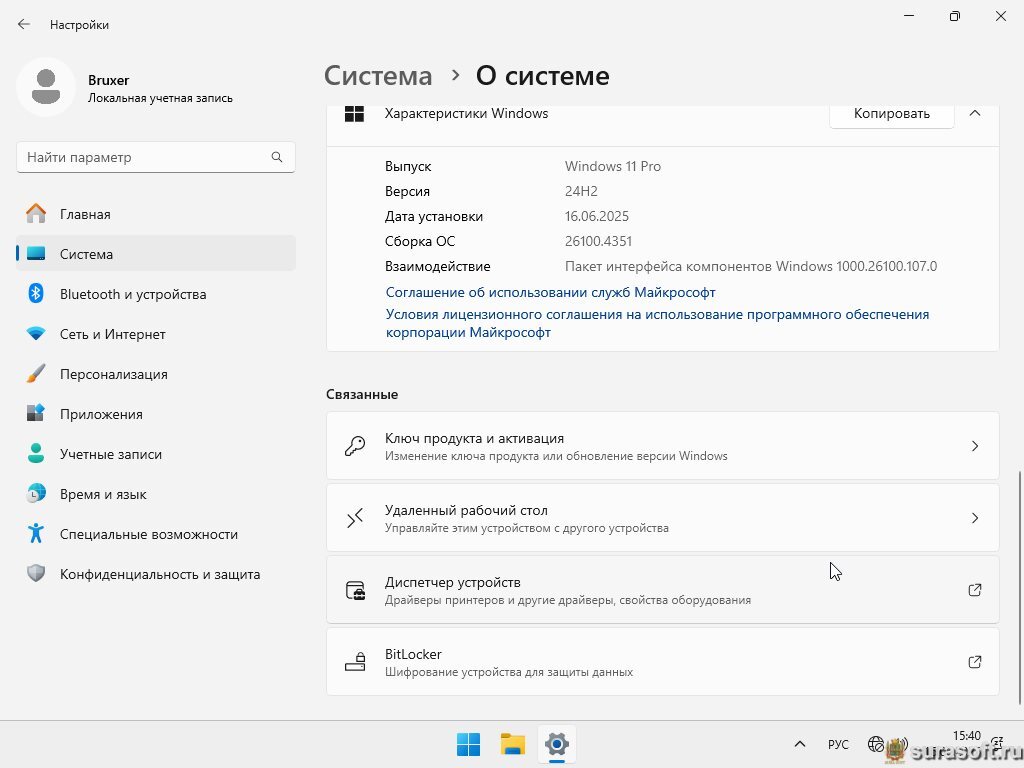Image resolution: width=1024 pixels, height=768 pixels.
Task: Open Время и язык section
Action: (155, 493)
